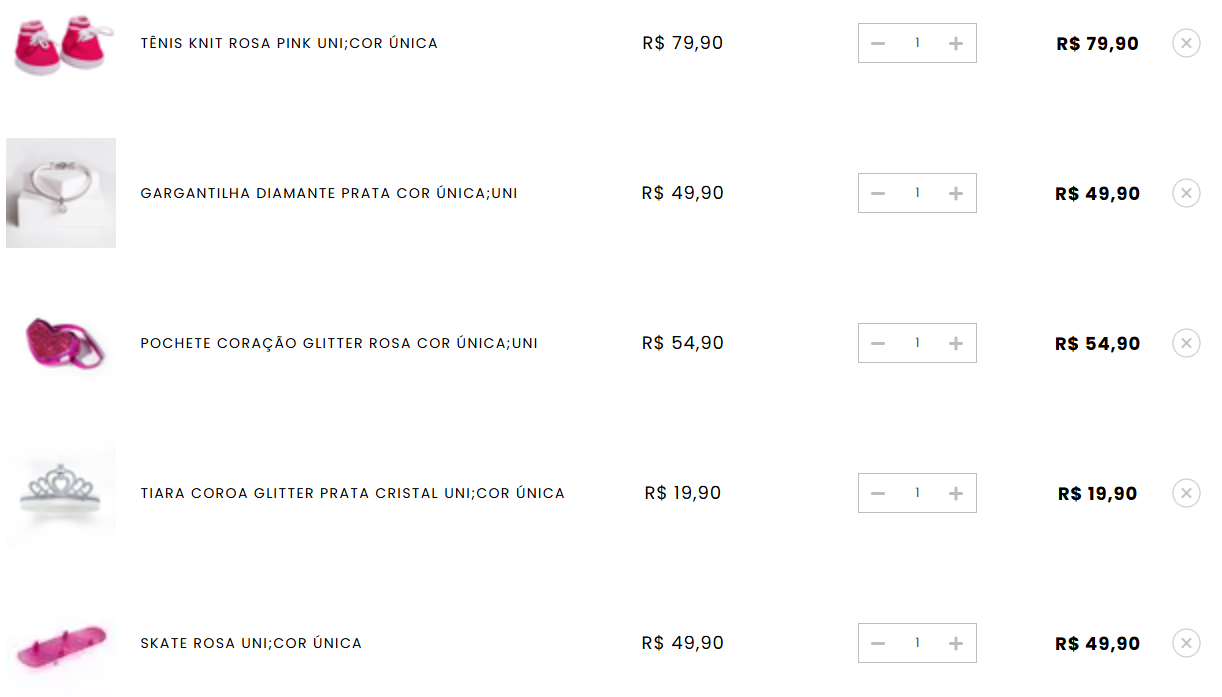Decrease quantity of Gargantilha Diamante Prata
Viewport: 1222px width, 697px height.
(878, 193)
